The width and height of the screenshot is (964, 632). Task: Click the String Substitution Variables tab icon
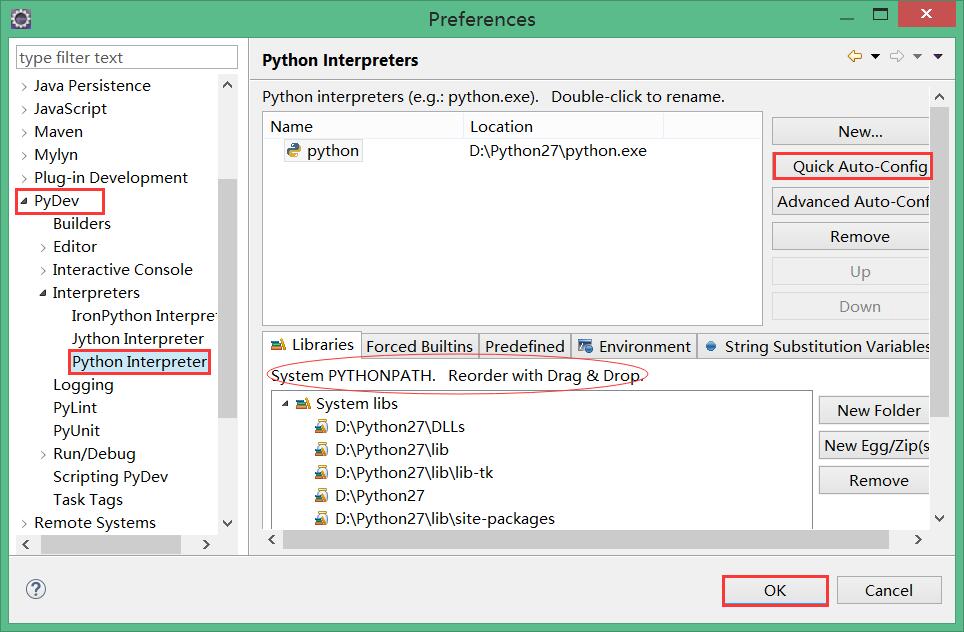711,346
